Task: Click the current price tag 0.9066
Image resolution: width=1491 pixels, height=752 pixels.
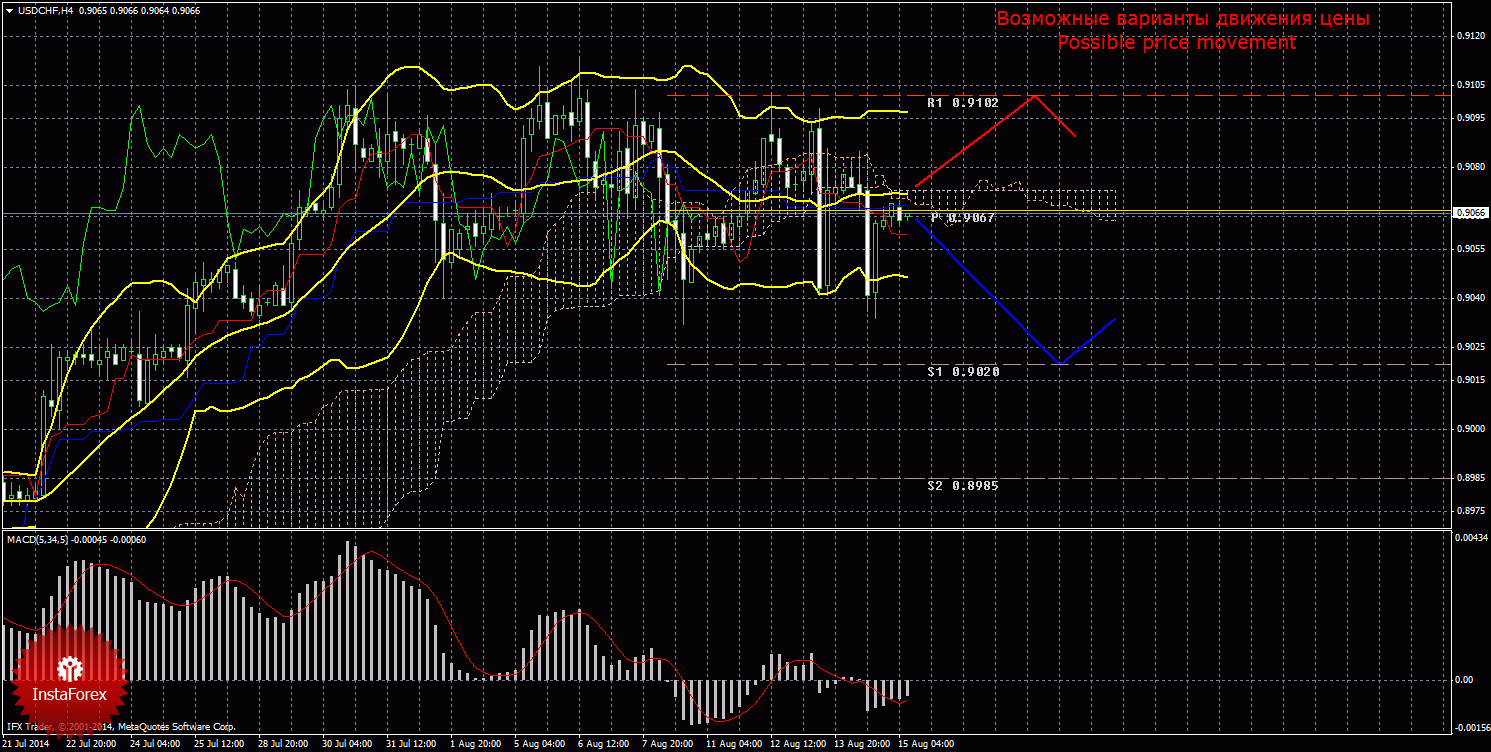Action: point(1469,212)
